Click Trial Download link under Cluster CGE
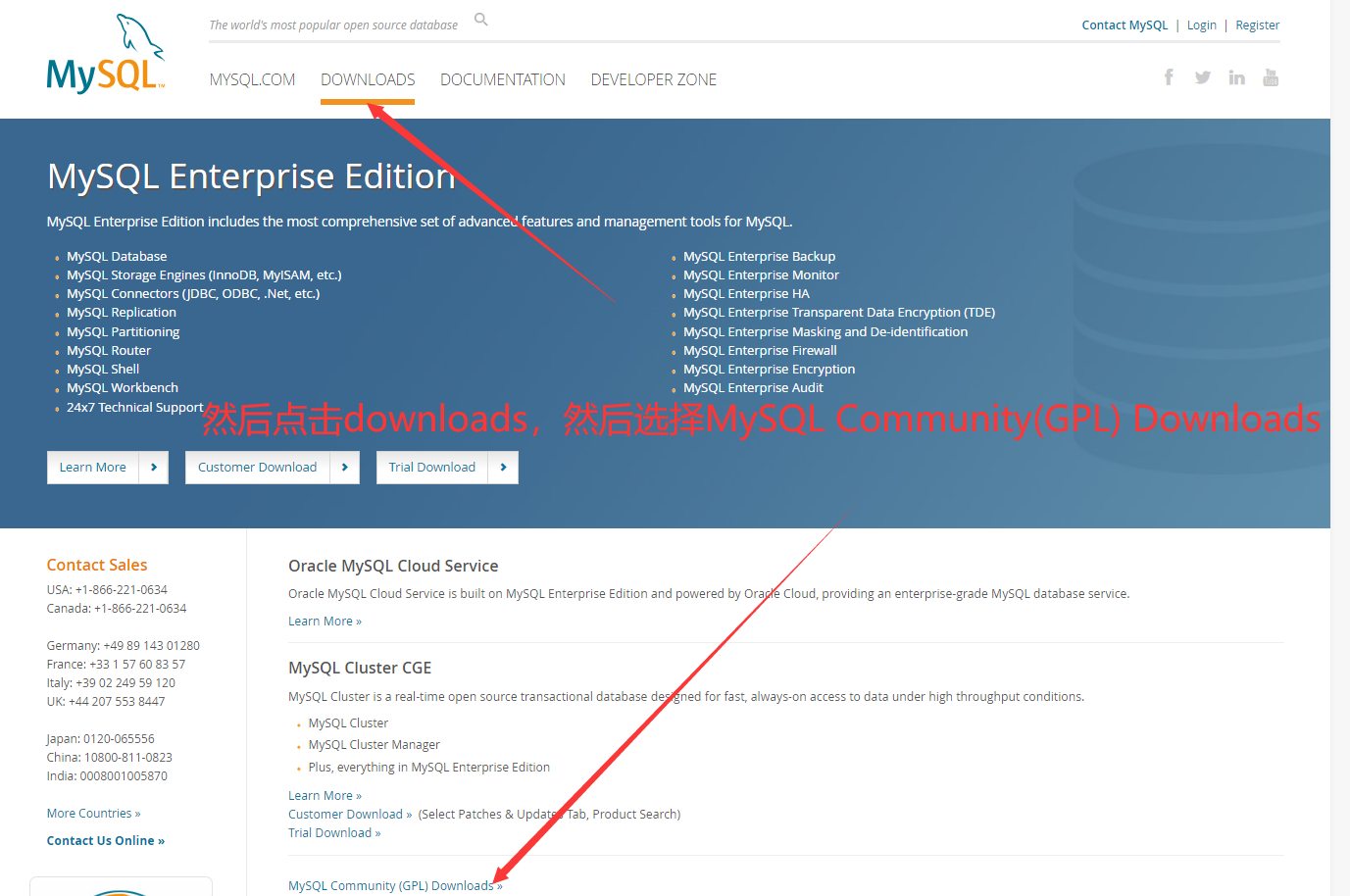The width and height of the screenshot is (1350, 896). pyautogui.click(x=334, y=833)
